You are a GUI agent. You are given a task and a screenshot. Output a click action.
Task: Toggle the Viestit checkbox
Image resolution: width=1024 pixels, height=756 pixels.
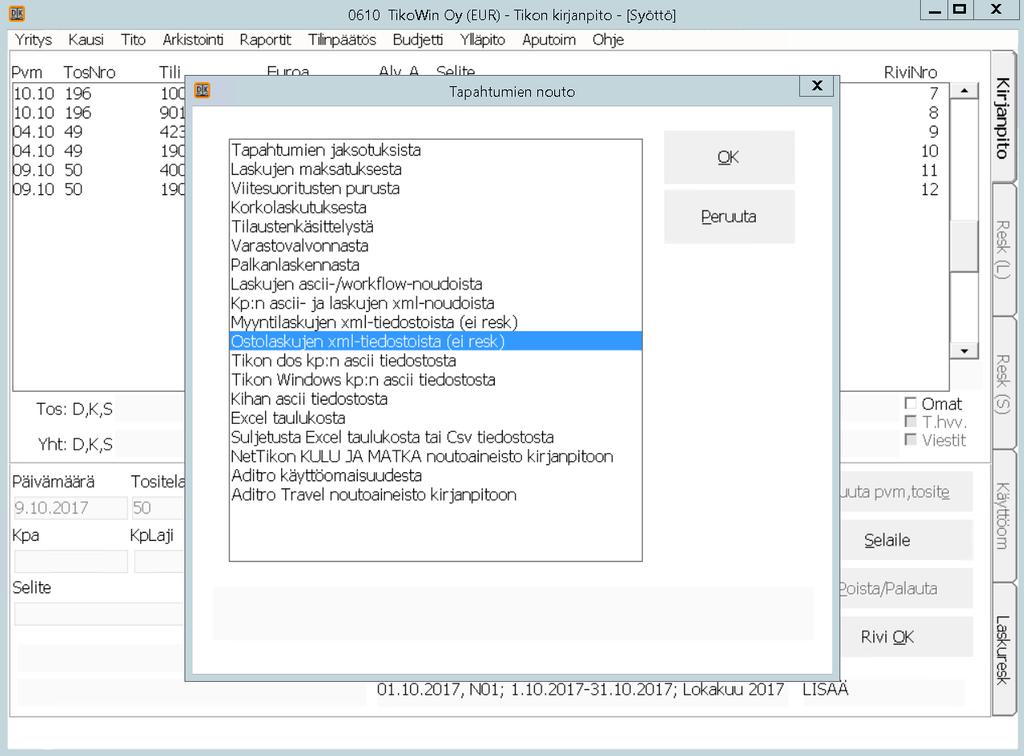click(x=910, y=440)
